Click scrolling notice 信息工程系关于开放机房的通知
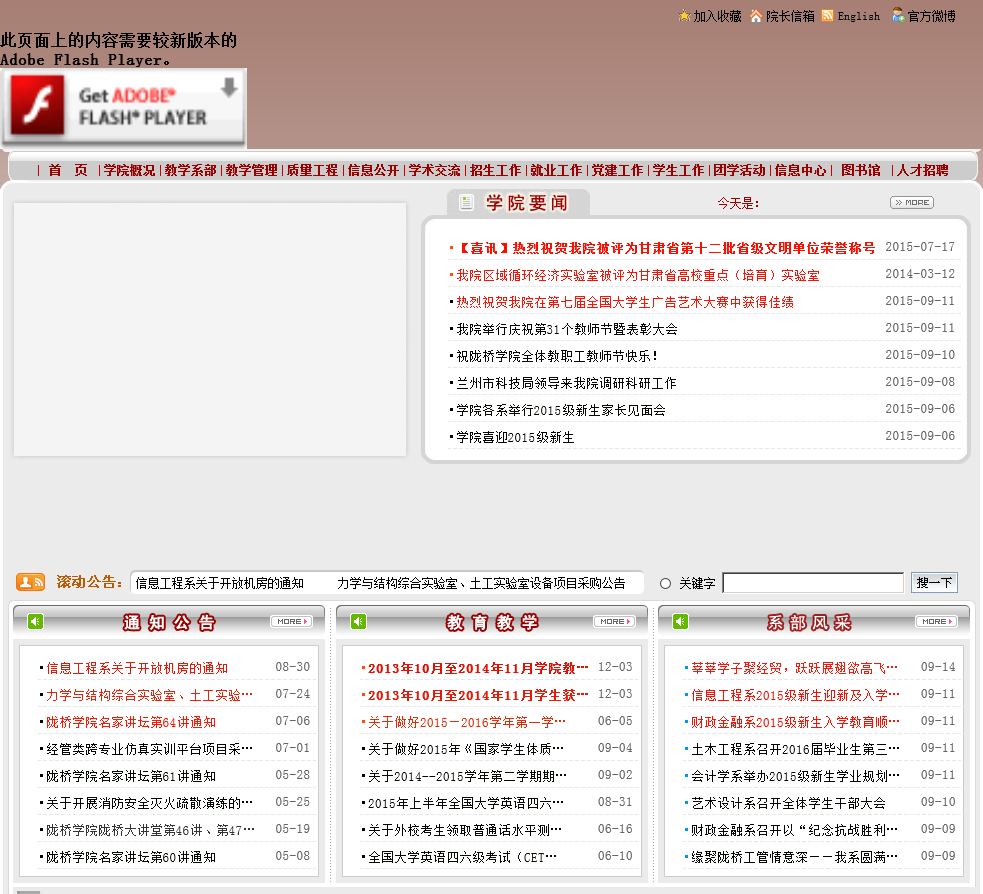This screenshot has height=894, width=983. pos(219,583)
